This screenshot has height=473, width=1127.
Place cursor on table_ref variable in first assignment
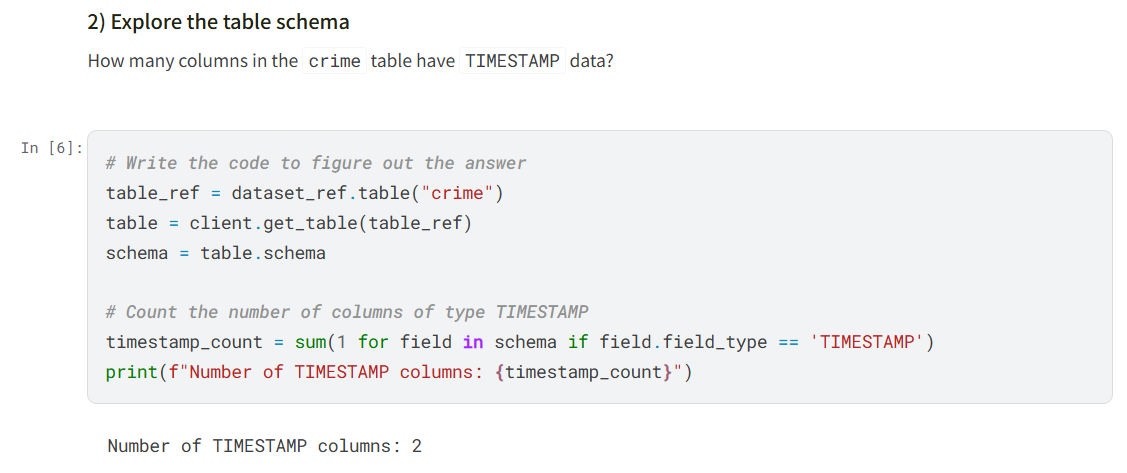(x=153, y=193)
